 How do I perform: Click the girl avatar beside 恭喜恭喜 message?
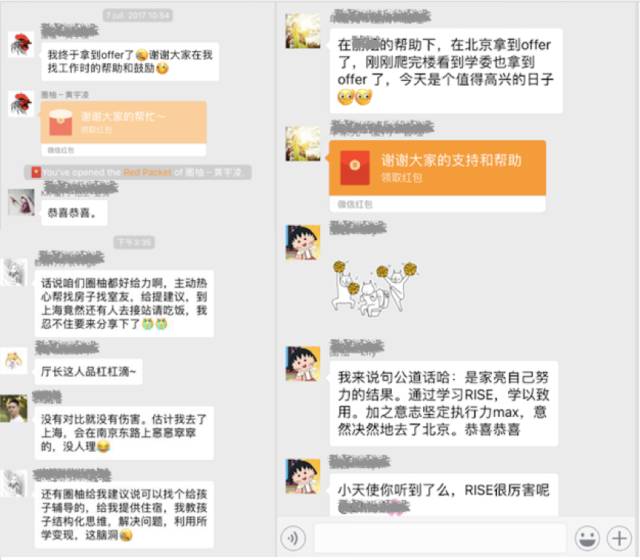coord(21,202)
